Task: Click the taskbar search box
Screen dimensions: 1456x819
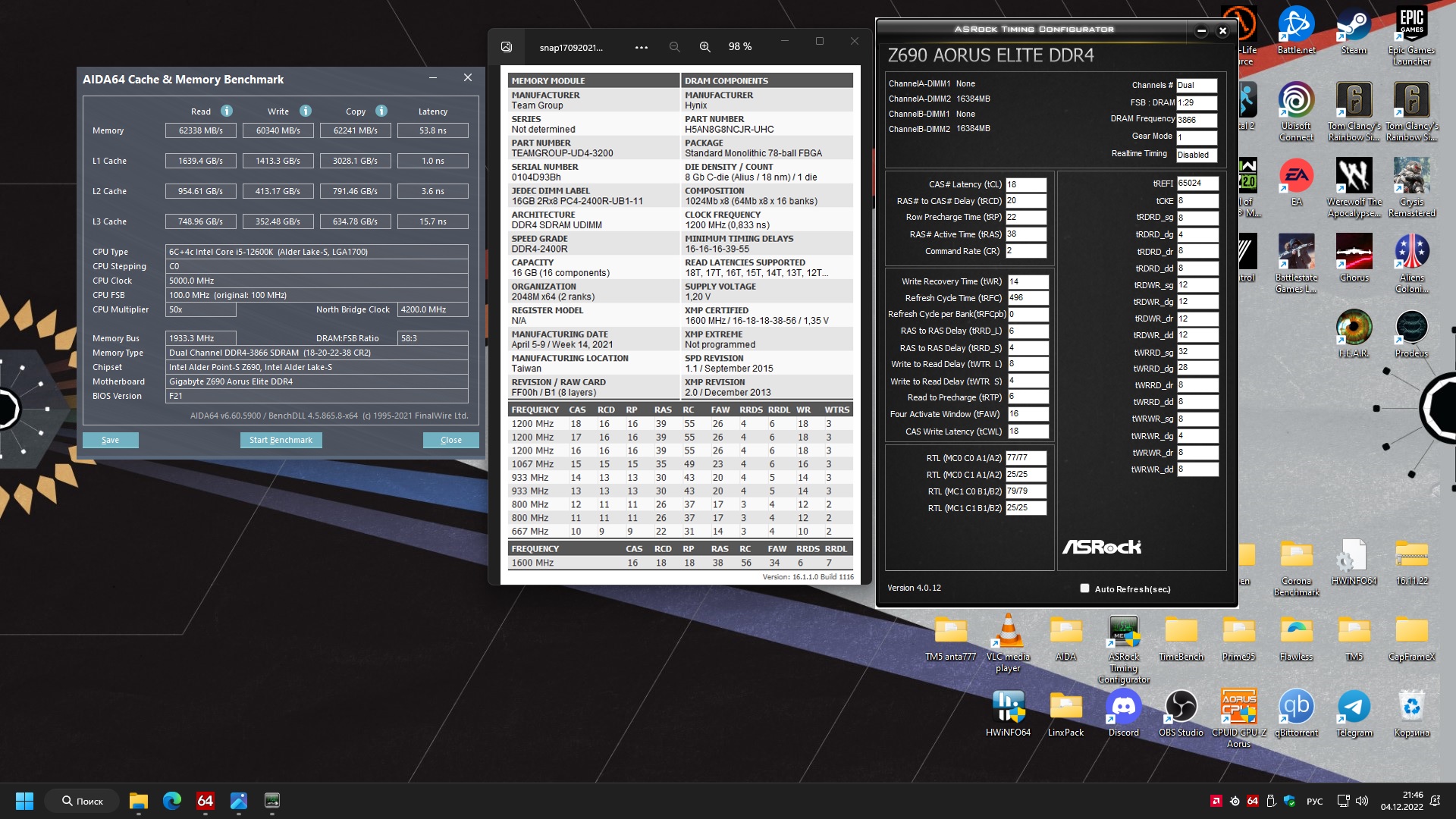Action: pos(82,801)
